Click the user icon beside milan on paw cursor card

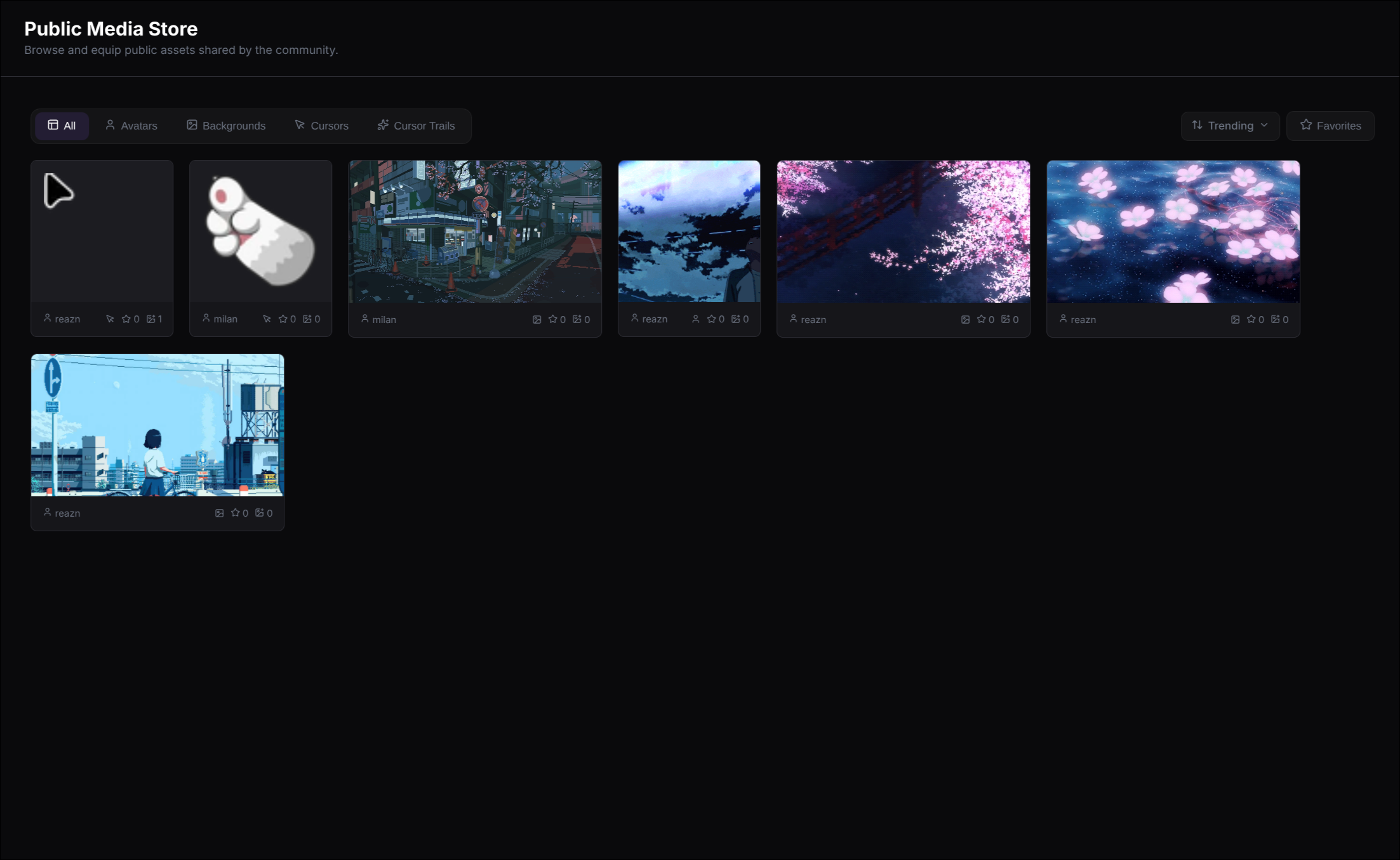point(206,318)
